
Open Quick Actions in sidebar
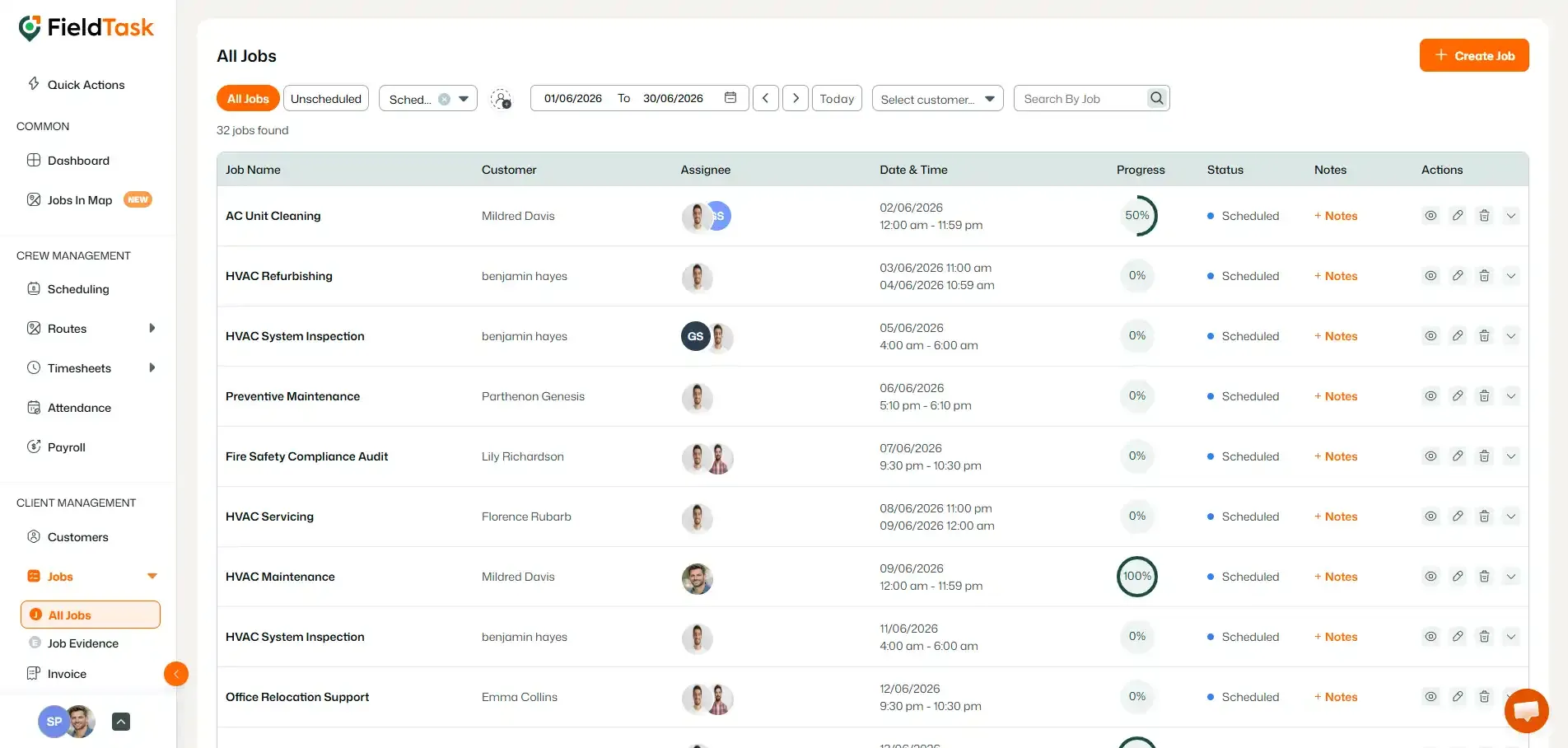tap(77, 84)
